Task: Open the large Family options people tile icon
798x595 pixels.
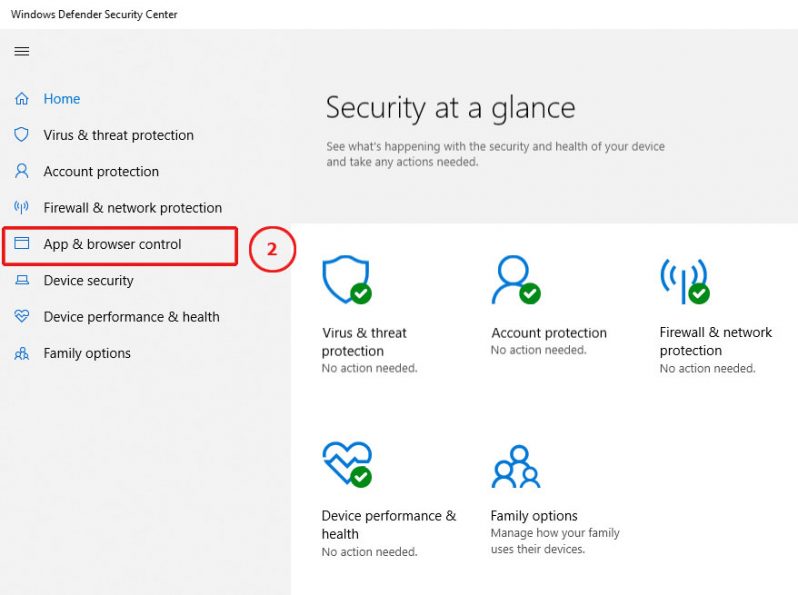Action: (515, 465)
